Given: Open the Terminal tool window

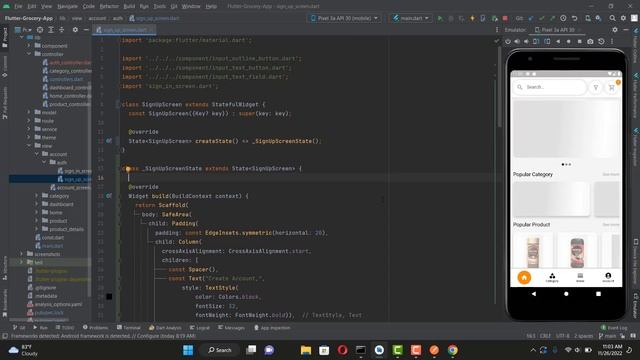Looking at the screenshot, I should click(129, 328).
